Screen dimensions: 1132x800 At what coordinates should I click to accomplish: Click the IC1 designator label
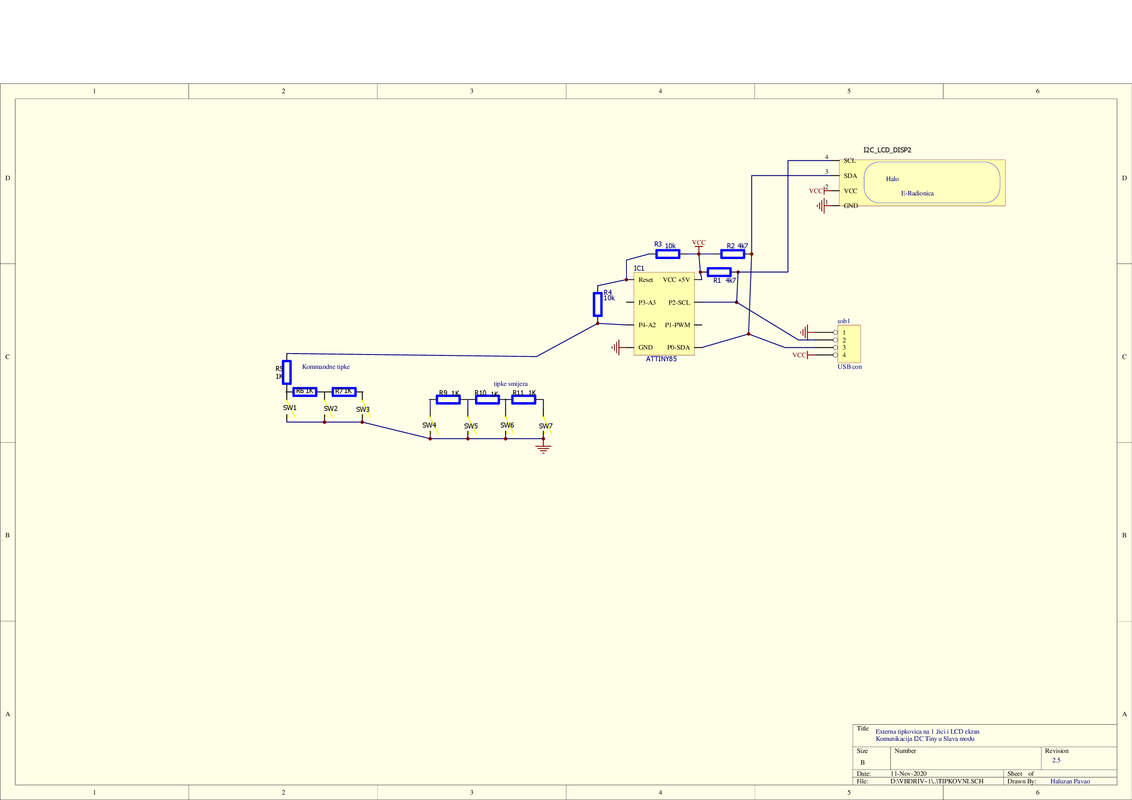639,269
